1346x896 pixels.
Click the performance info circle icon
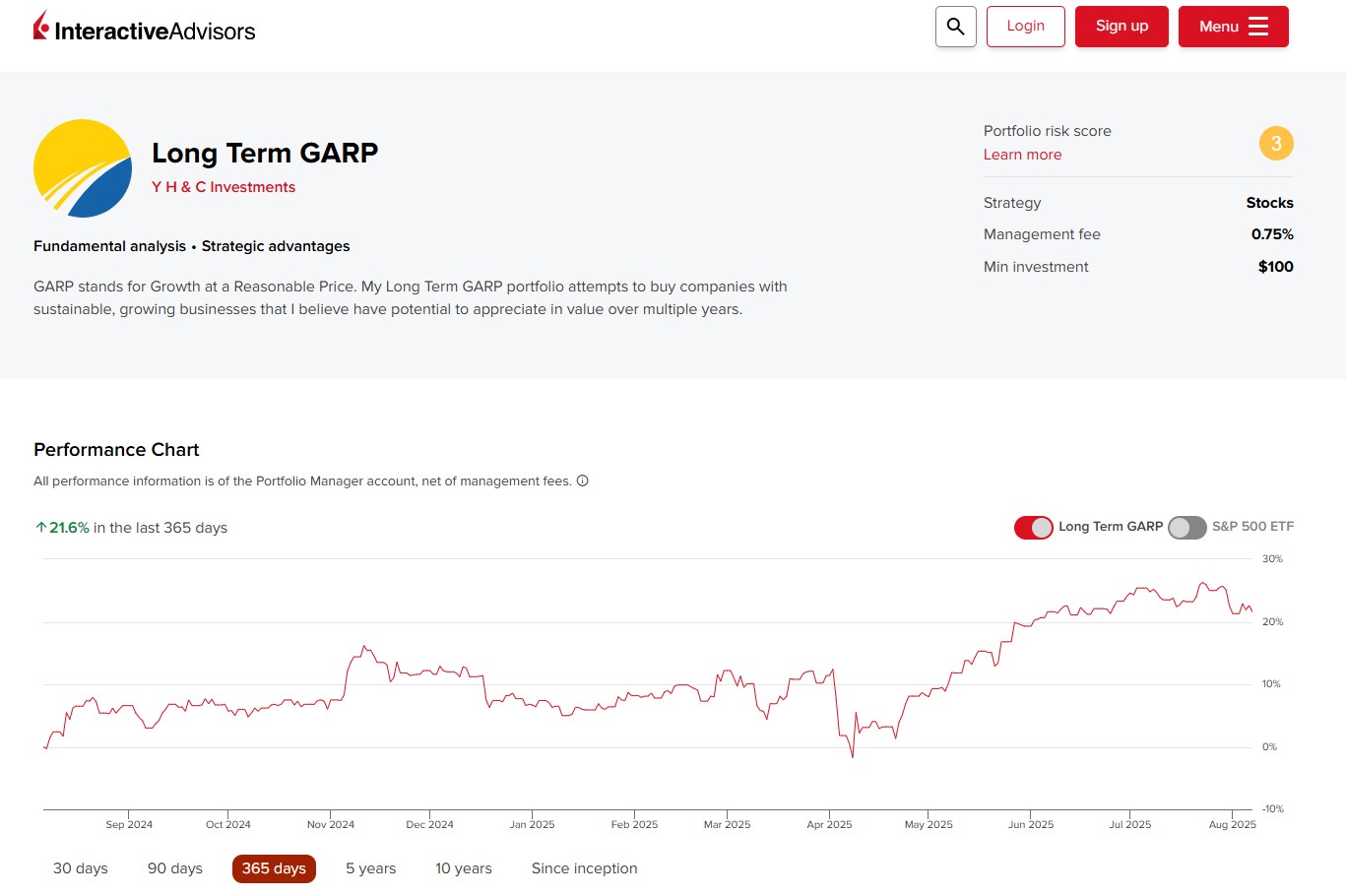coord(582,480)
